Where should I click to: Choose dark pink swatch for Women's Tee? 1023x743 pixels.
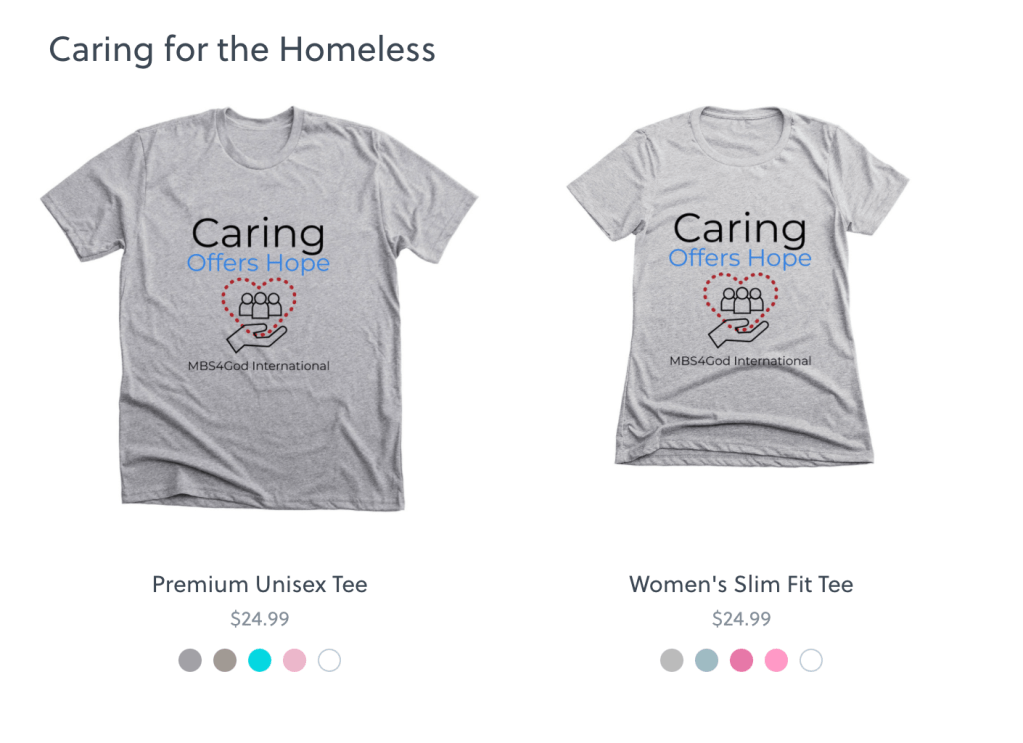(x=741, y=660)
